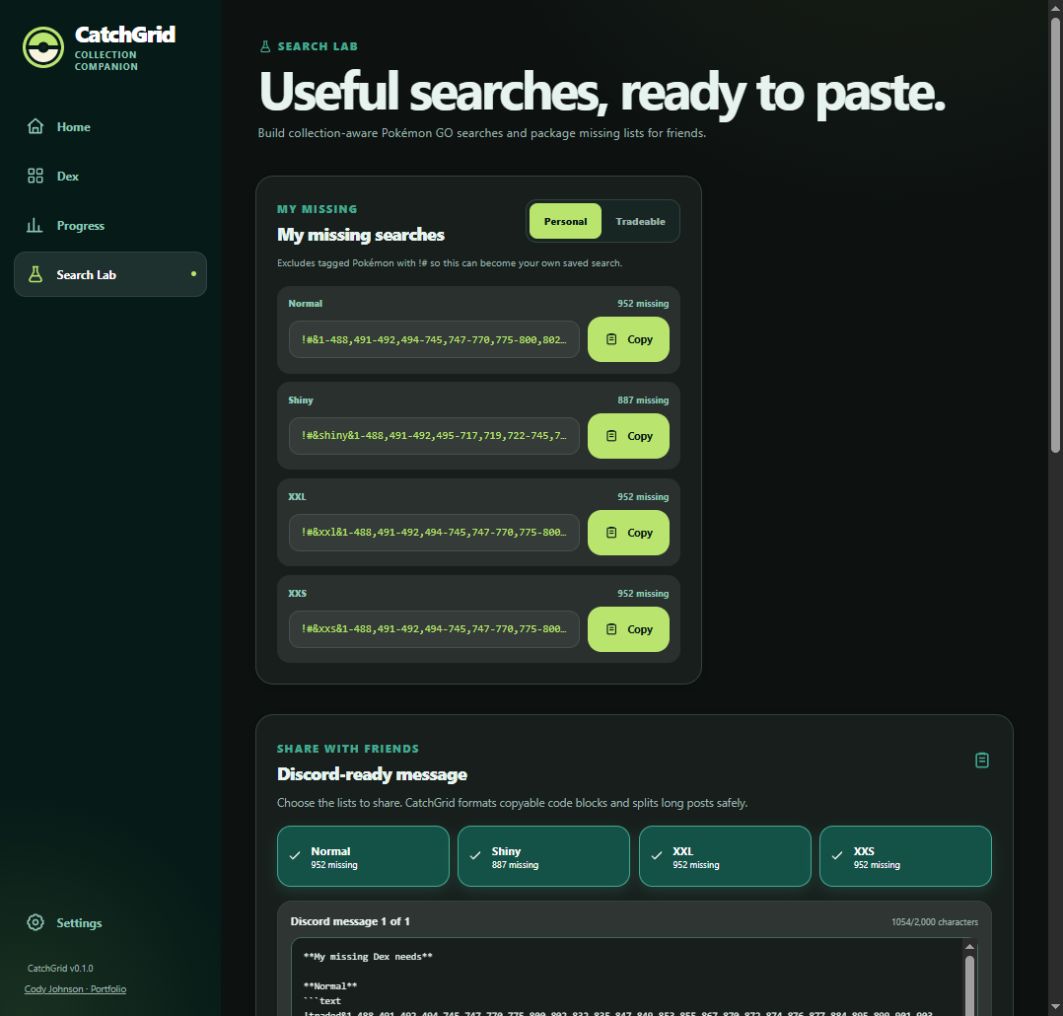Viewport: 1063px width, 1016px height.
Task: Toggle the Shiny 887 missing share list
Action: [544, 856]
